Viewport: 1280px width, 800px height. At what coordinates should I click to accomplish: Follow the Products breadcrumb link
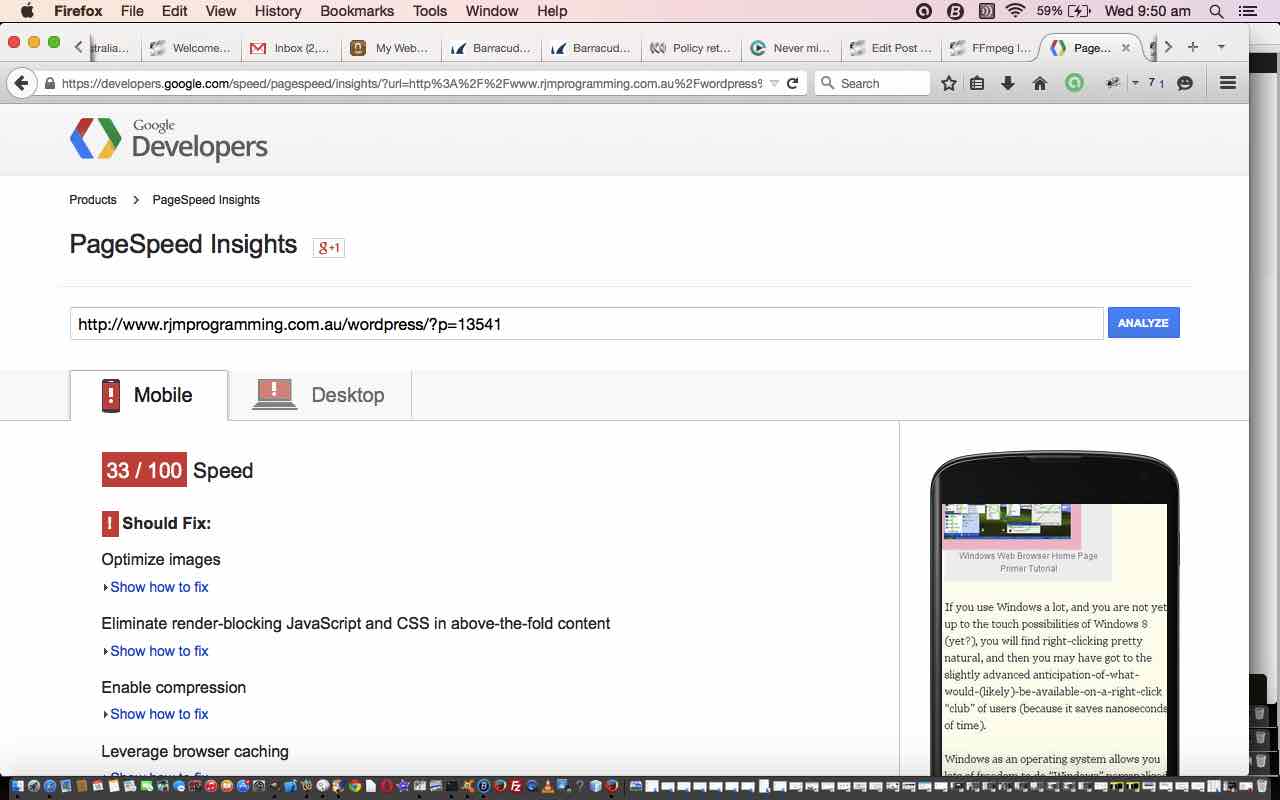point(93,200)
